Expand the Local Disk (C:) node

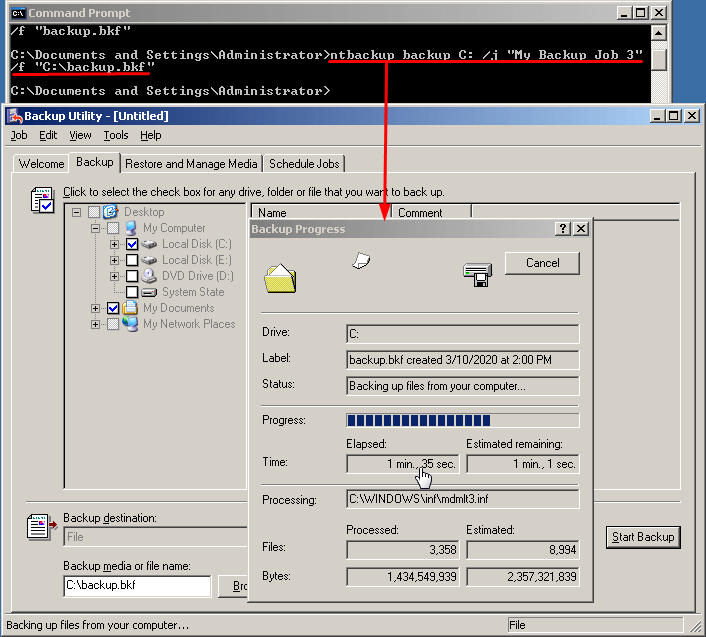(114, 244)
